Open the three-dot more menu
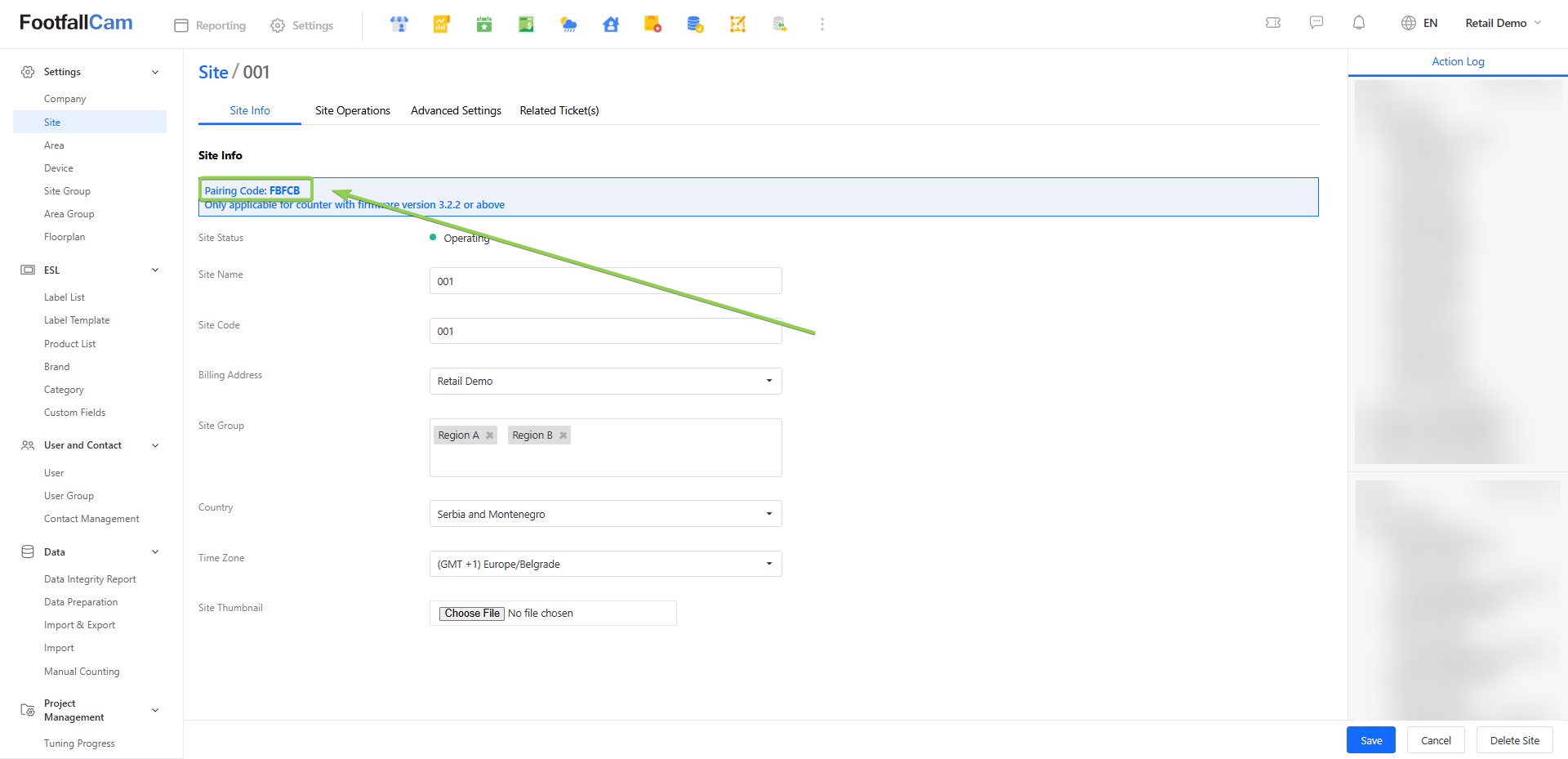Viewport: 1568px width, 759px height. (x=822, y=25)
